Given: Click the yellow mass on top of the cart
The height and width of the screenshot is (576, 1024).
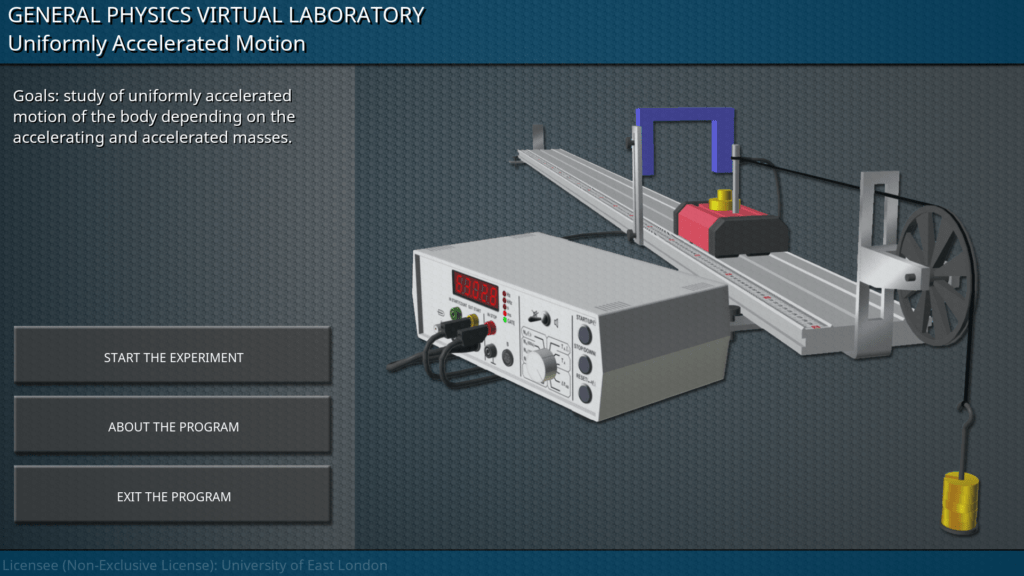Looking at the screenshot, I should tap(721, 201).
